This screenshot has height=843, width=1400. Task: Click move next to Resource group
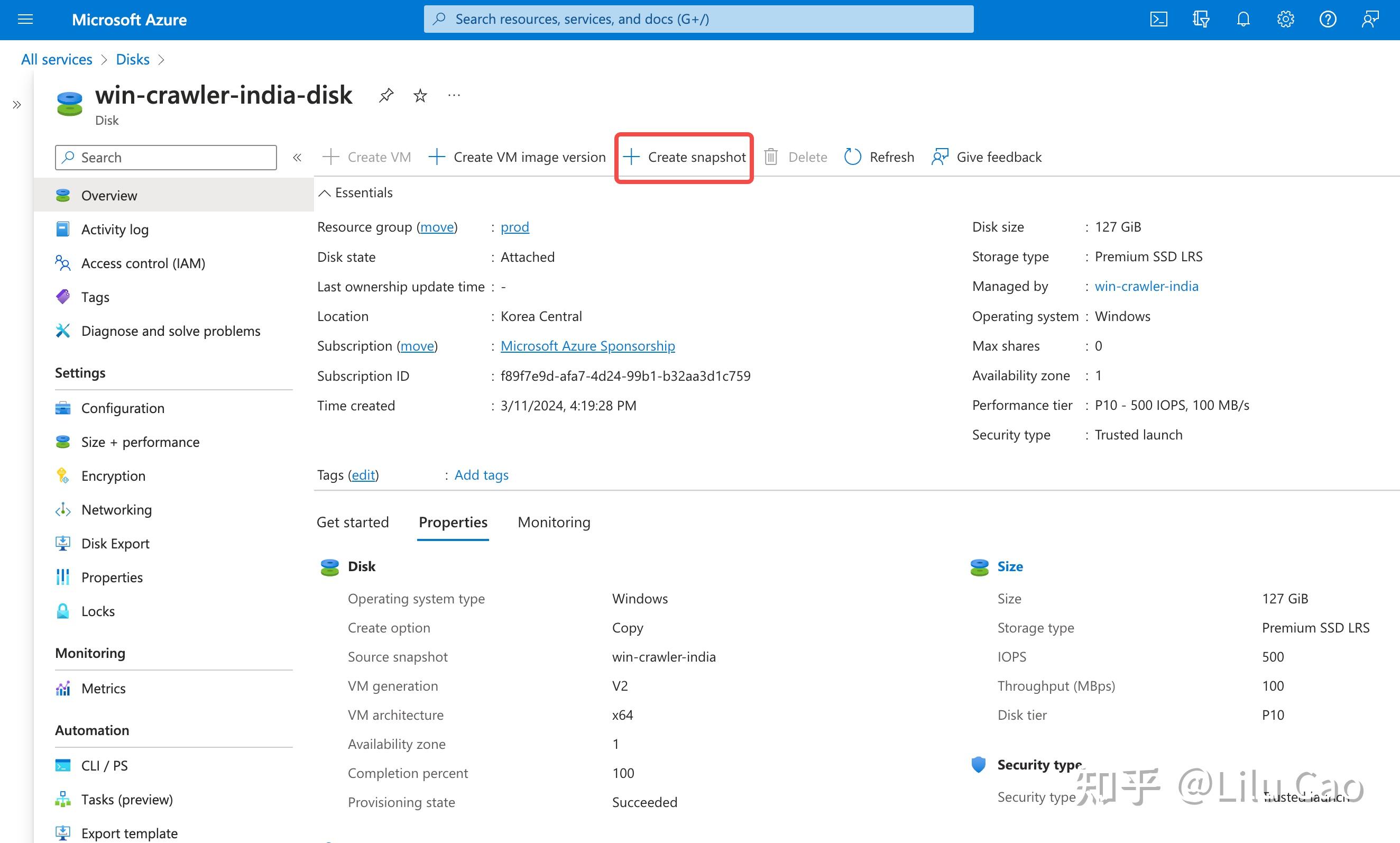click(437, 227)
